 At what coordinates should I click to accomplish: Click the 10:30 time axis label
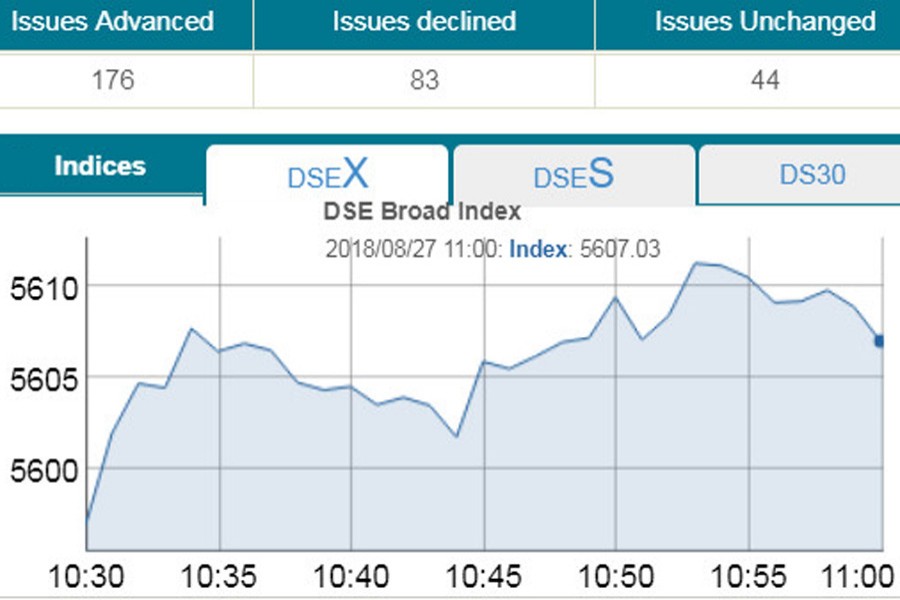86,578
